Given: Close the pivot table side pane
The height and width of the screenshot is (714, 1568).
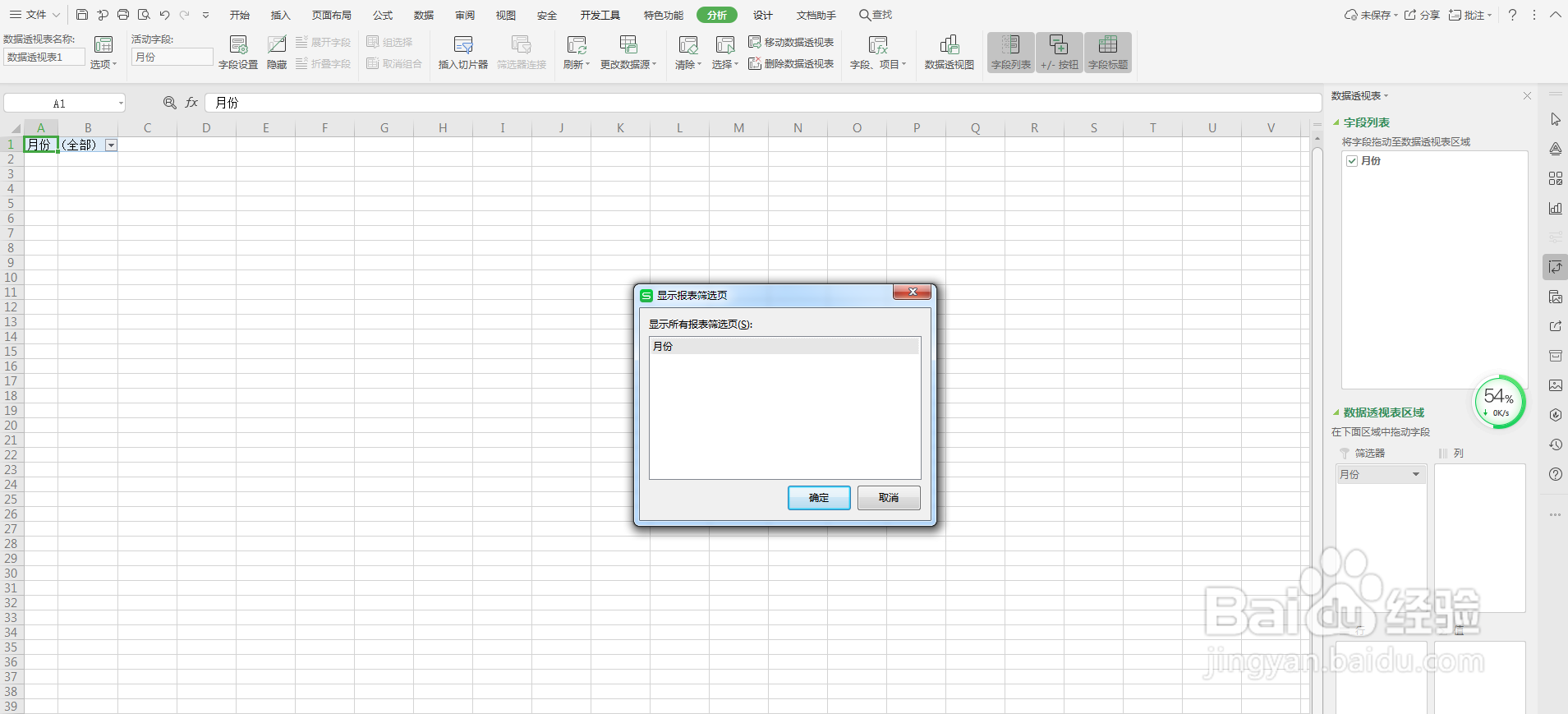Looking at the screenshot, I should [1527, 96].
